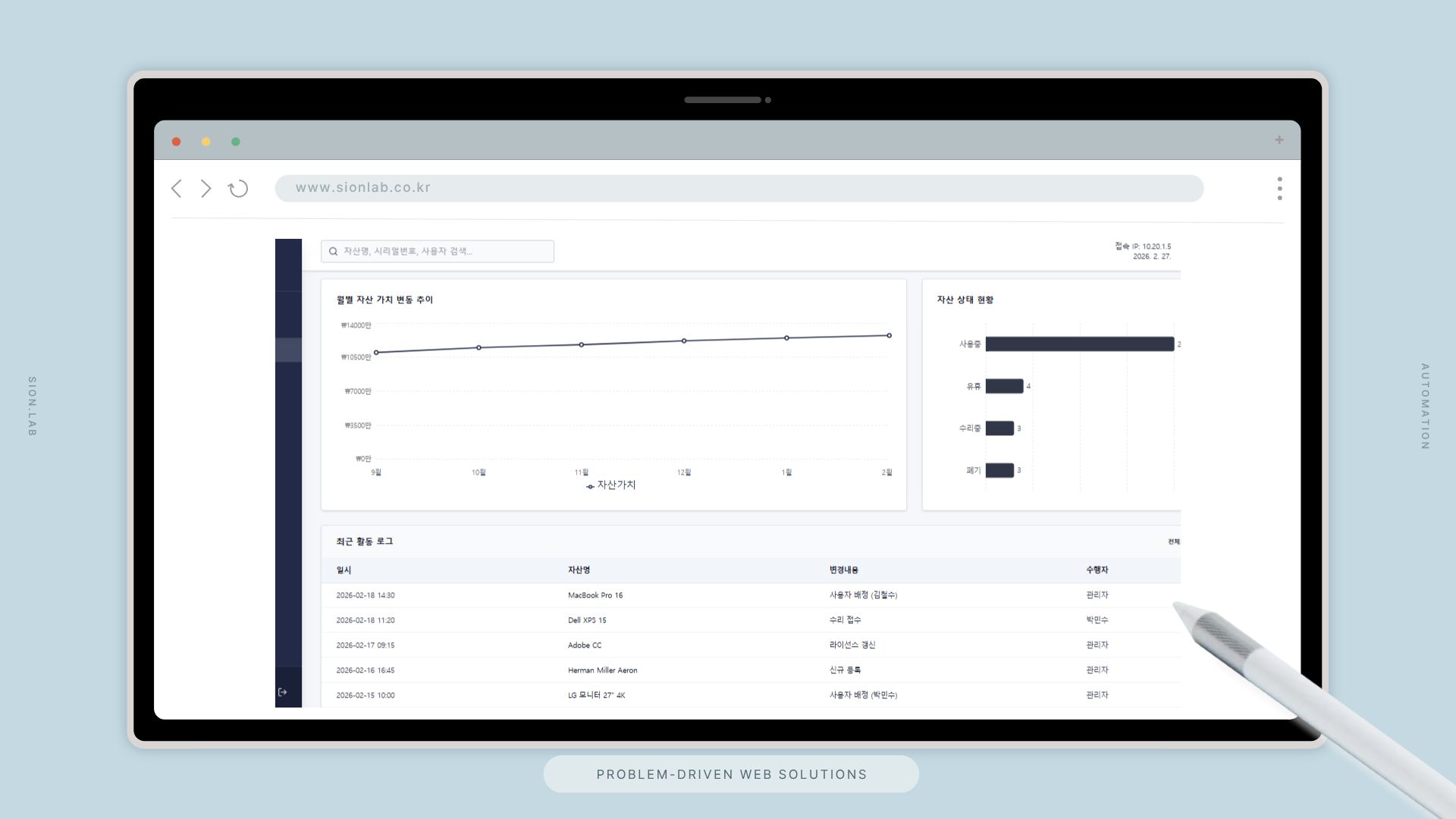Click the 자산명 column header
The height and width of the screenshot is (819, 1456).
(x=579, y=570)
